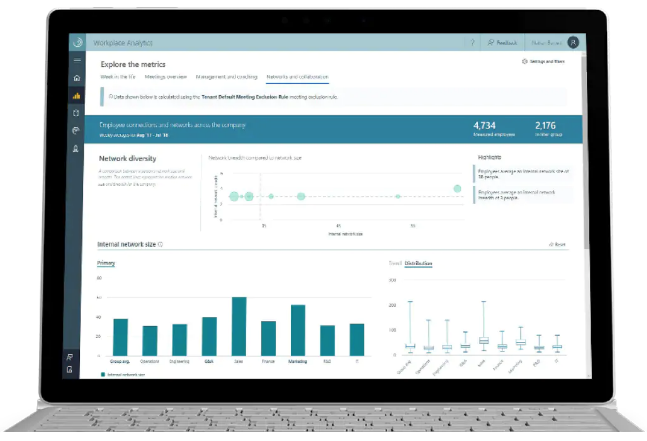Click the Internal network size legend swatch
Image resolution: width=647 pixels, height=441 pixels.
pyautogui.click(x=103, y=375)
